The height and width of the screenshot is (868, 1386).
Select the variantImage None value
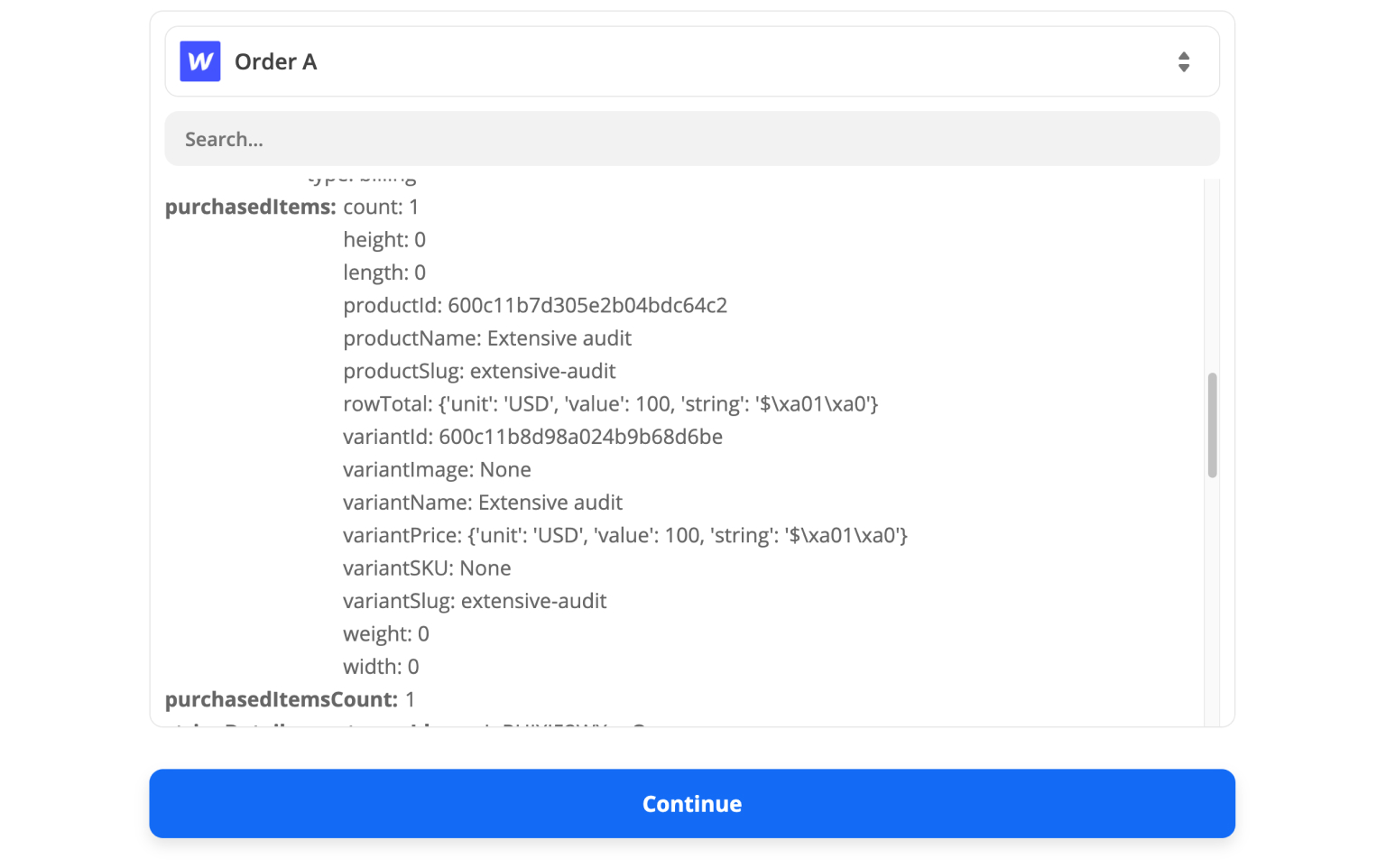[437, 469]
